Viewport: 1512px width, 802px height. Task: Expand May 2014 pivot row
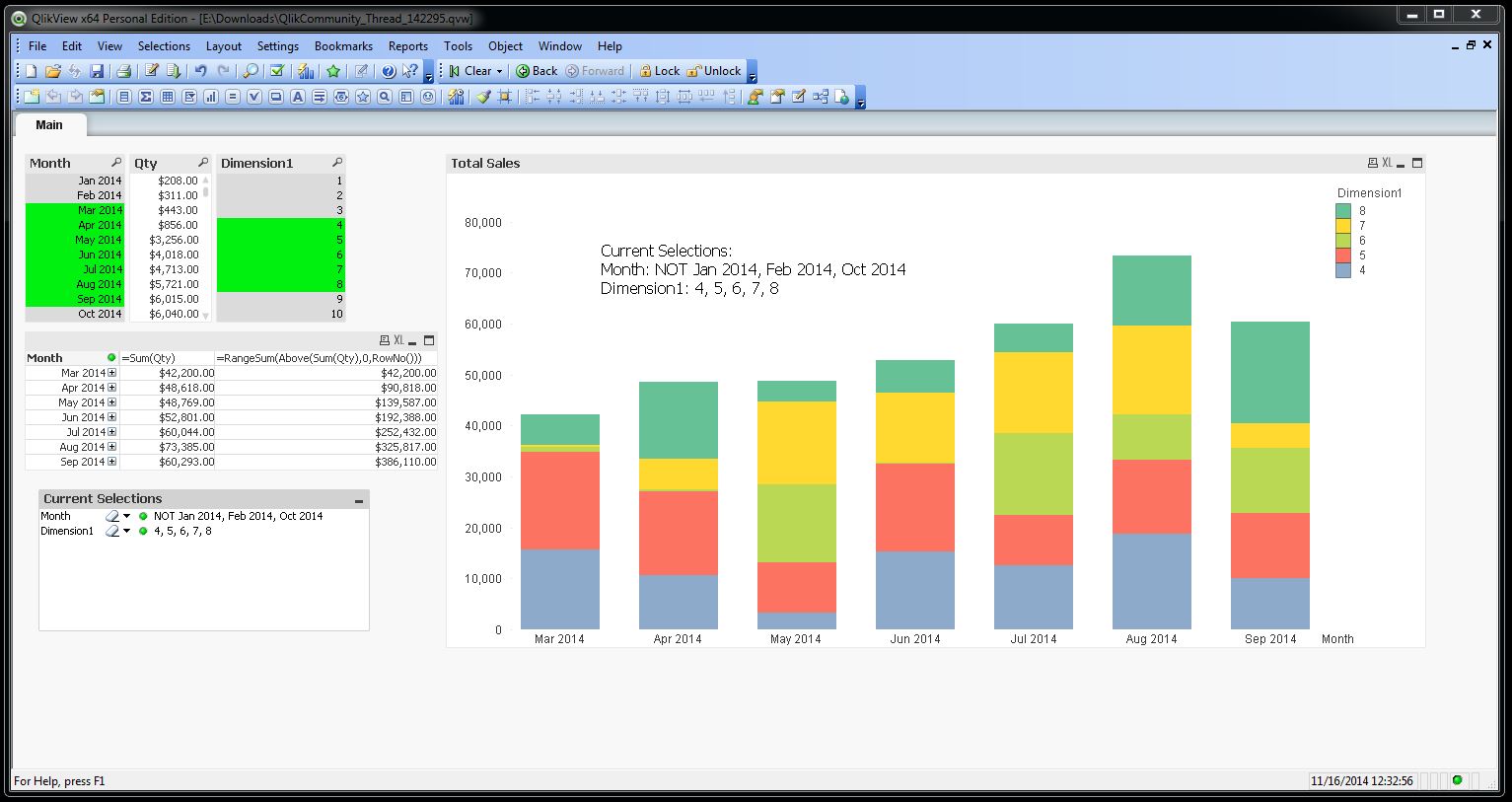(x=112, y=402)
